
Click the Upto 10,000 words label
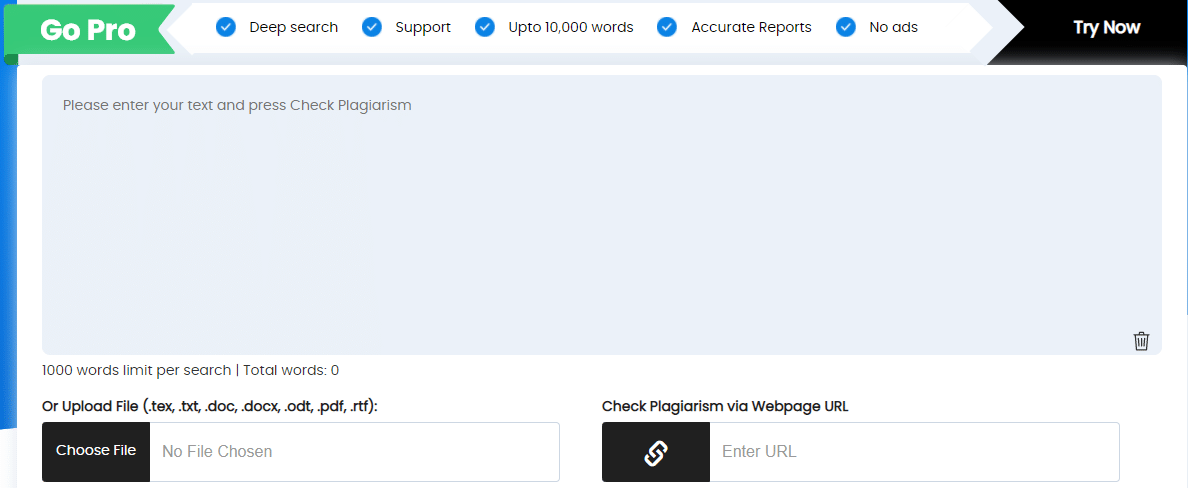click(x=571, y=28)
